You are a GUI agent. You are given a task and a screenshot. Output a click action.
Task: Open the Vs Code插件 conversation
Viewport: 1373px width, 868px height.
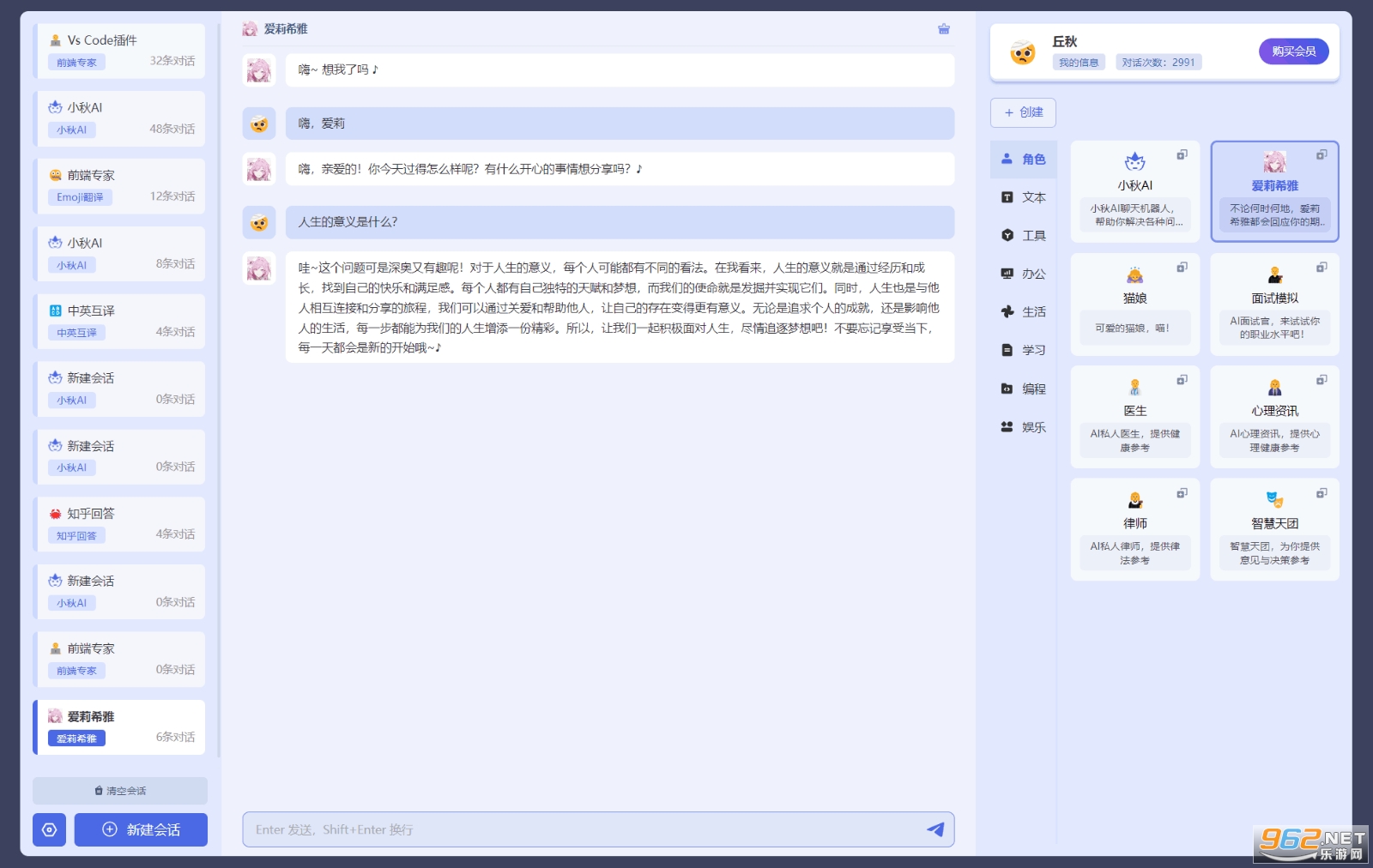coord(120,51)
